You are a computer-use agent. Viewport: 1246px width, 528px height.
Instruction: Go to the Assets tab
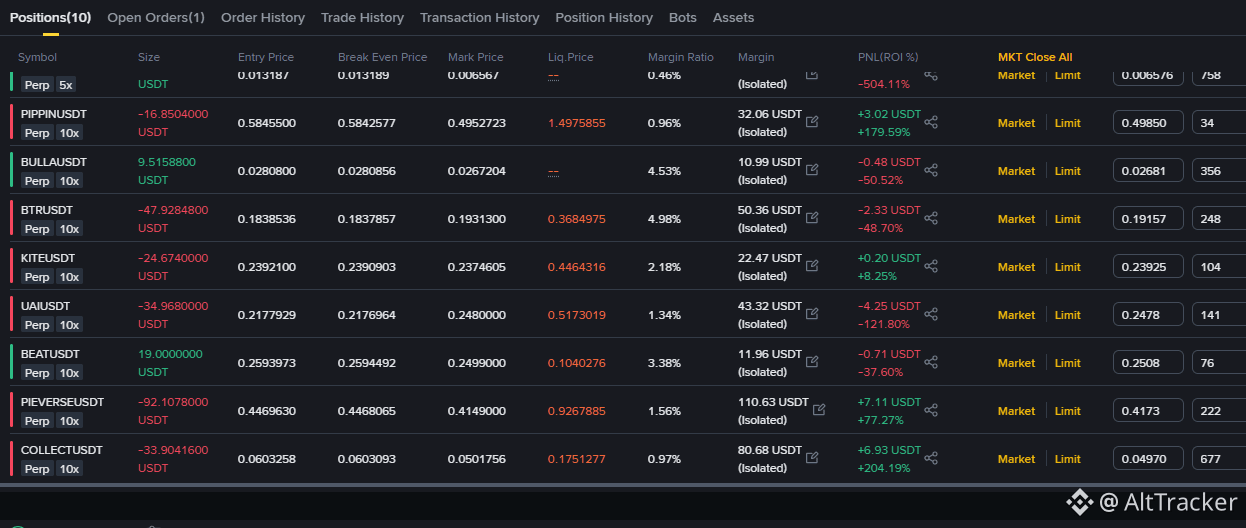click(x=734, y=18)
